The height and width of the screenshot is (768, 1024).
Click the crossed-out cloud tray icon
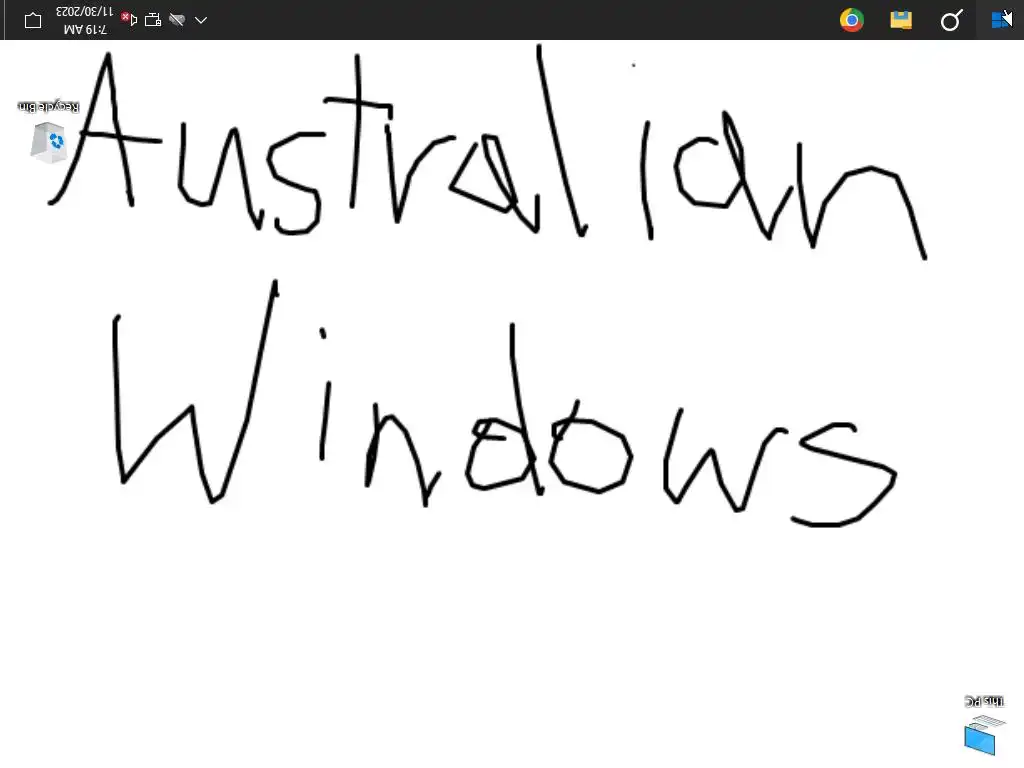pos(176,20)
